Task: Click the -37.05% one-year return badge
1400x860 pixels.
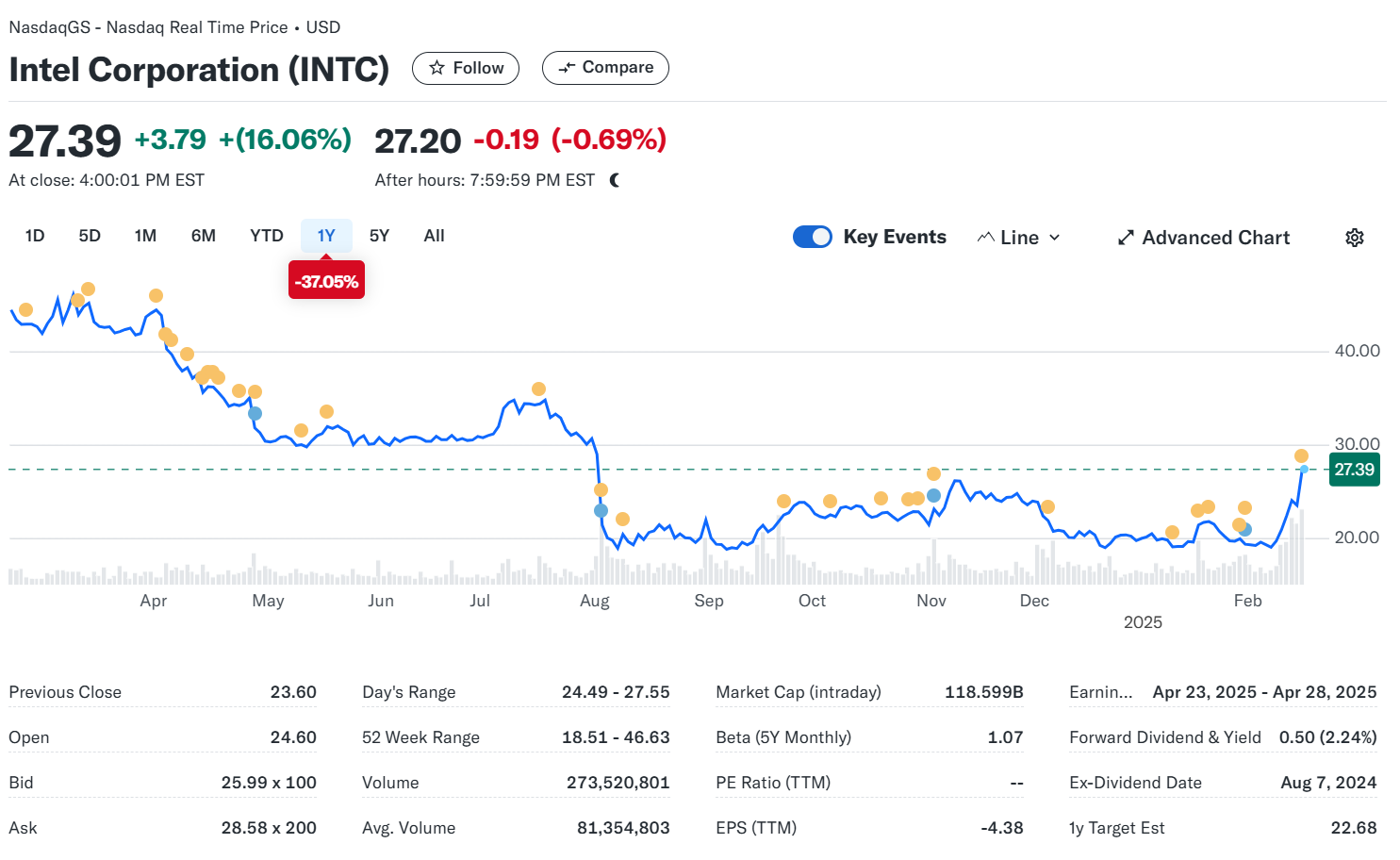Action: coord(326,281)
